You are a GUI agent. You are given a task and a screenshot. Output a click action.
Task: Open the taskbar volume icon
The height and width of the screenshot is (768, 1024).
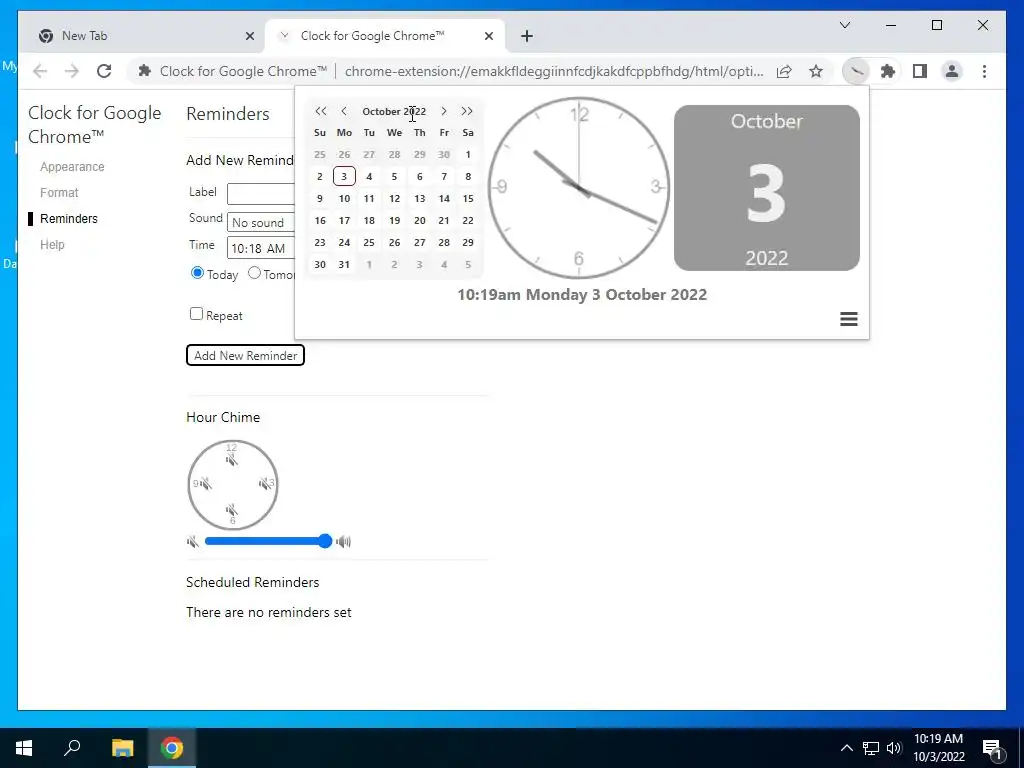pos(894,748)
